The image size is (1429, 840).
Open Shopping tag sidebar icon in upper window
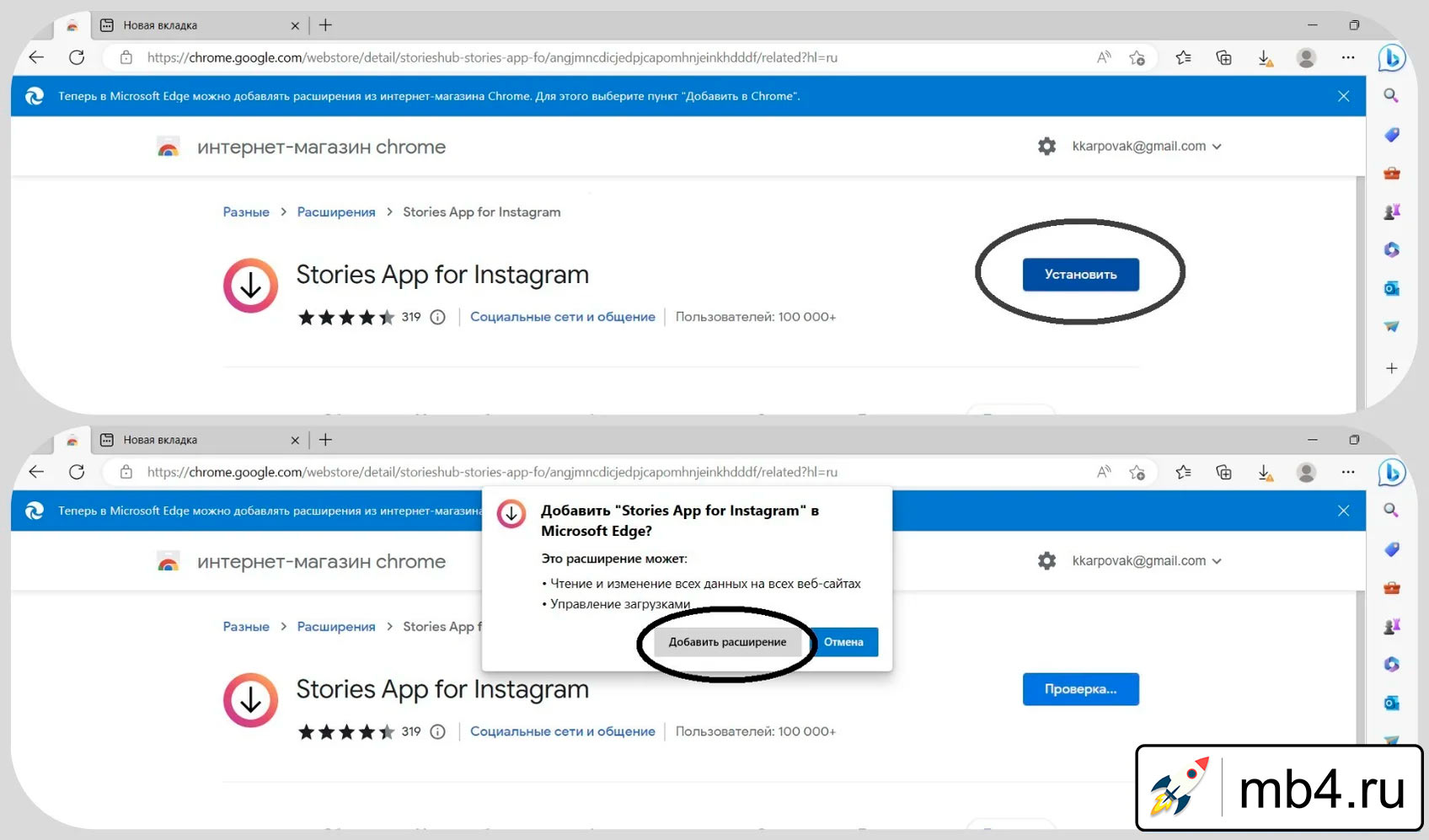click(x=1392, y=135)
